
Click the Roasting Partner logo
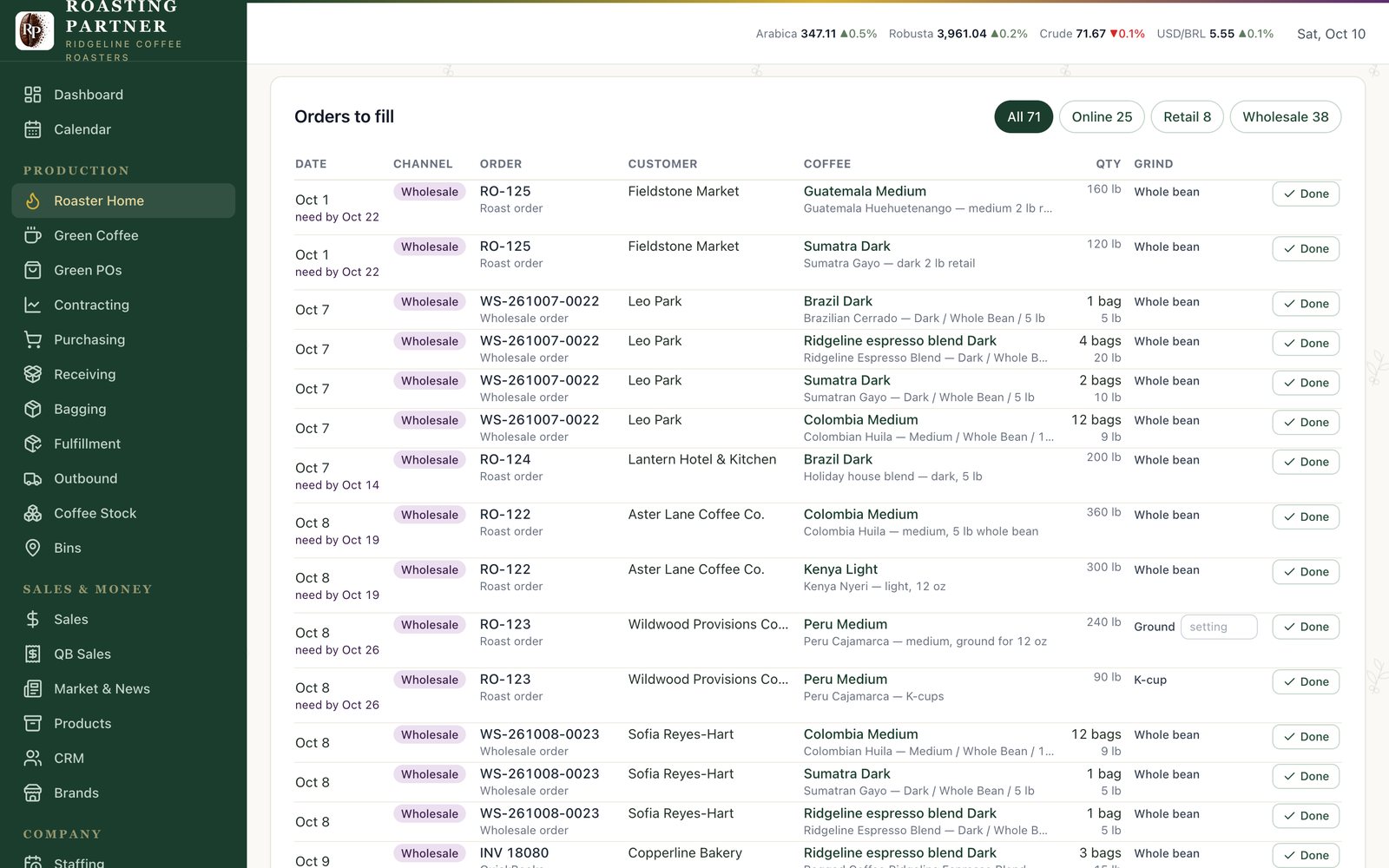[35, 30]
